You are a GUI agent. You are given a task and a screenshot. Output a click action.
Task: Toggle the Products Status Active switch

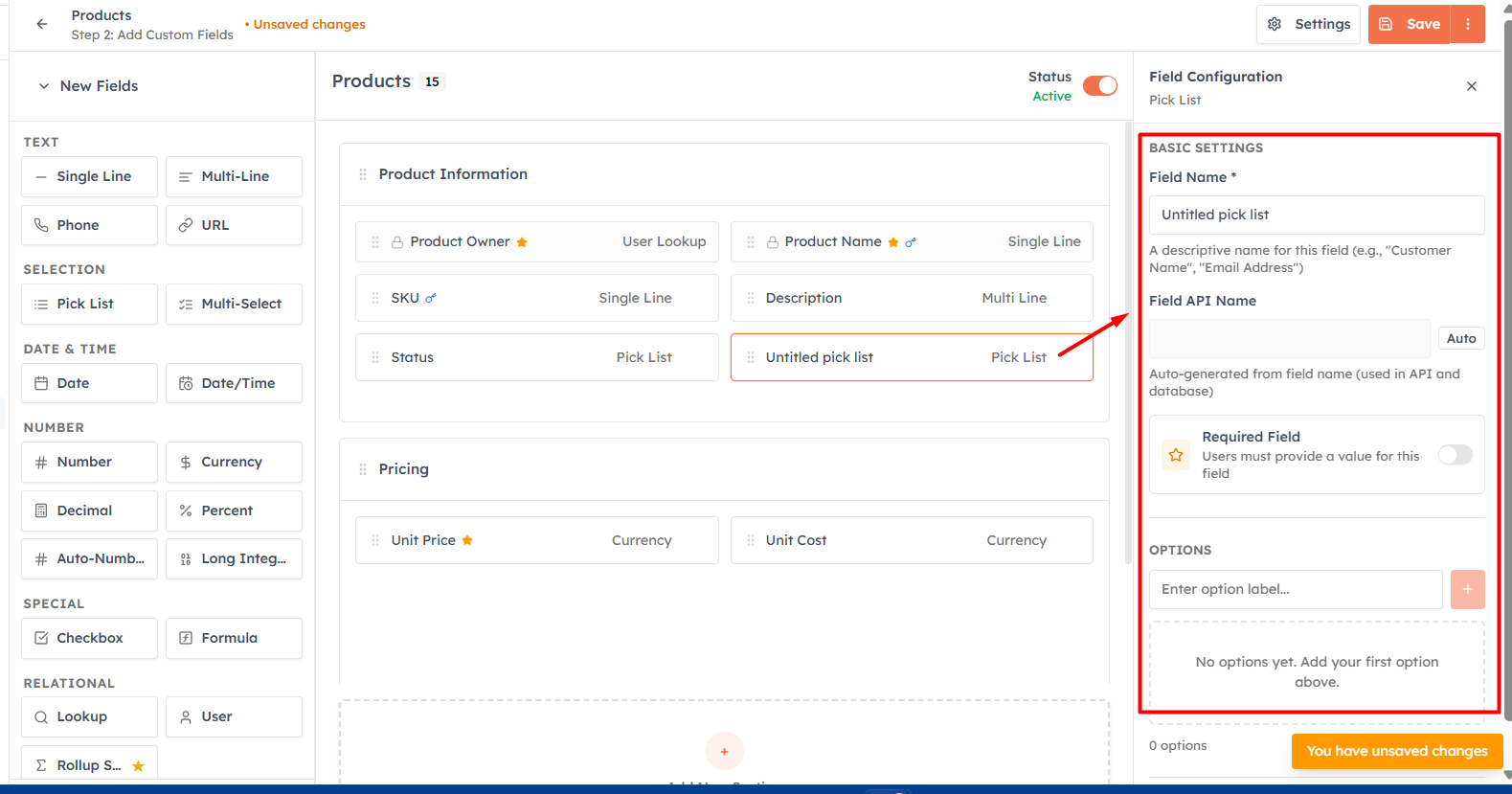[x=1099, y=86]
